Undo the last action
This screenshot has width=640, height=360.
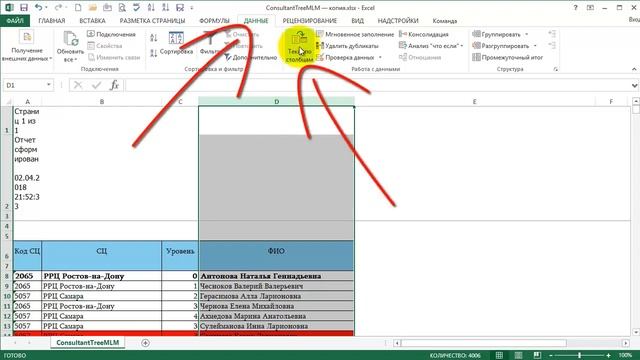[x=38, y=8]
